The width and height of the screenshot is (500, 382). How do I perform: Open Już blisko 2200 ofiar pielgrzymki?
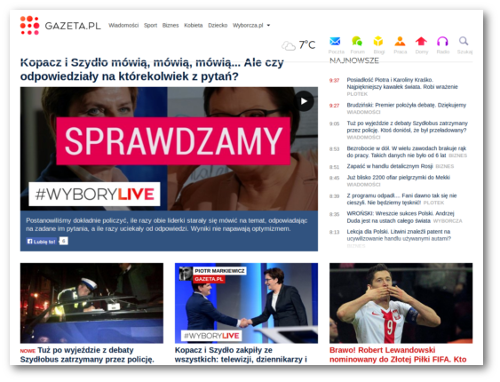[x=398, y=177]
